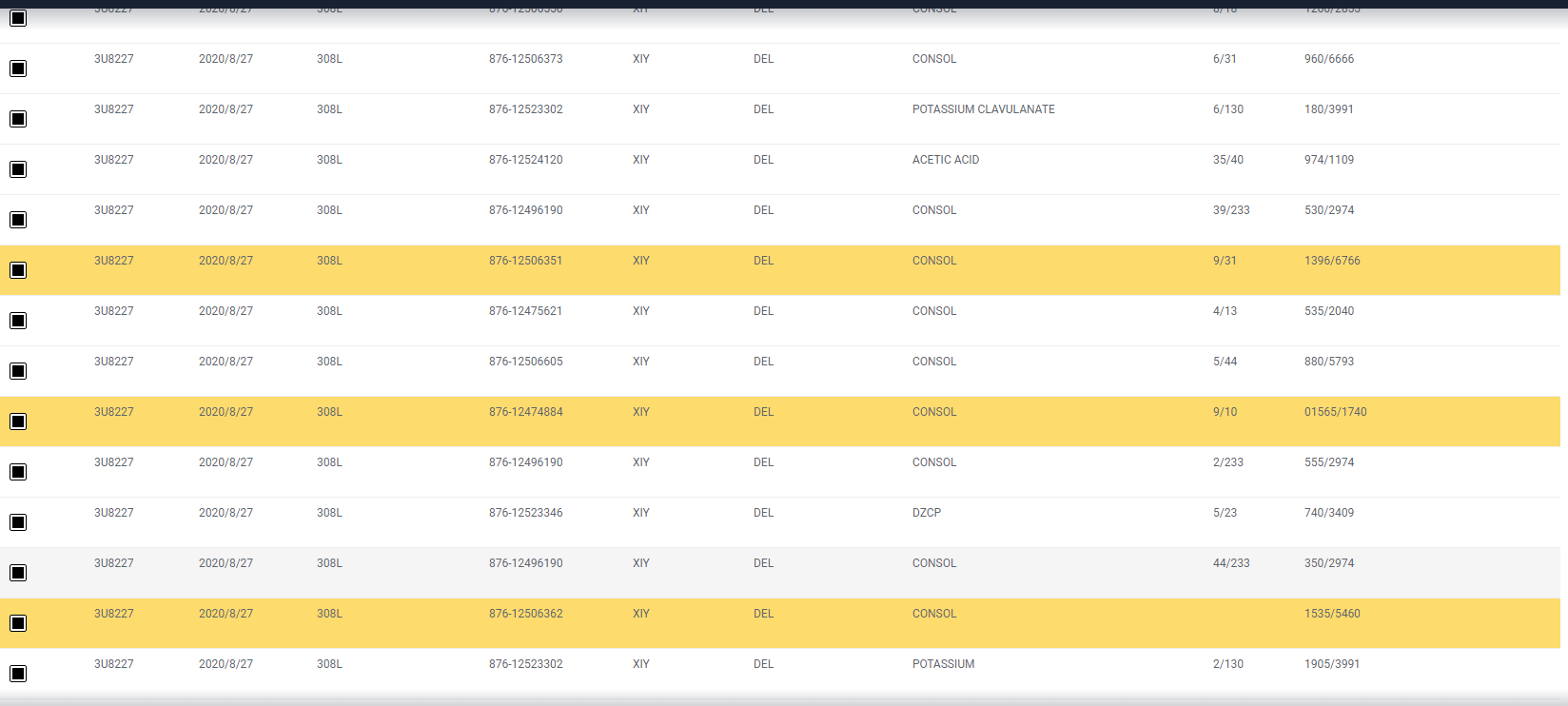
Task: Select checkbox of highlighted row 876-12474884
Action: [18, 422]
